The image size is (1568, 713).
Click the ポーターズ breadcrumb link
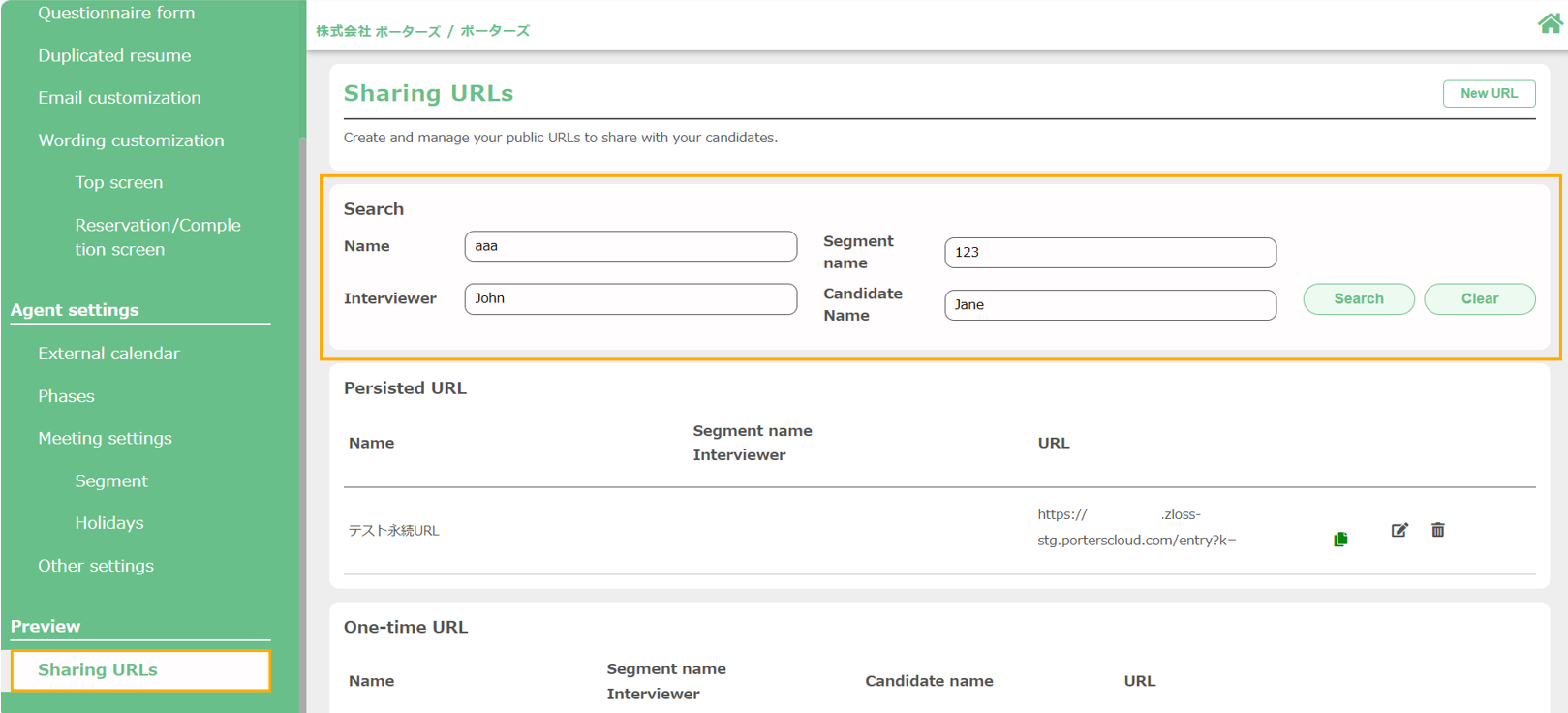(x=495, y=31)
